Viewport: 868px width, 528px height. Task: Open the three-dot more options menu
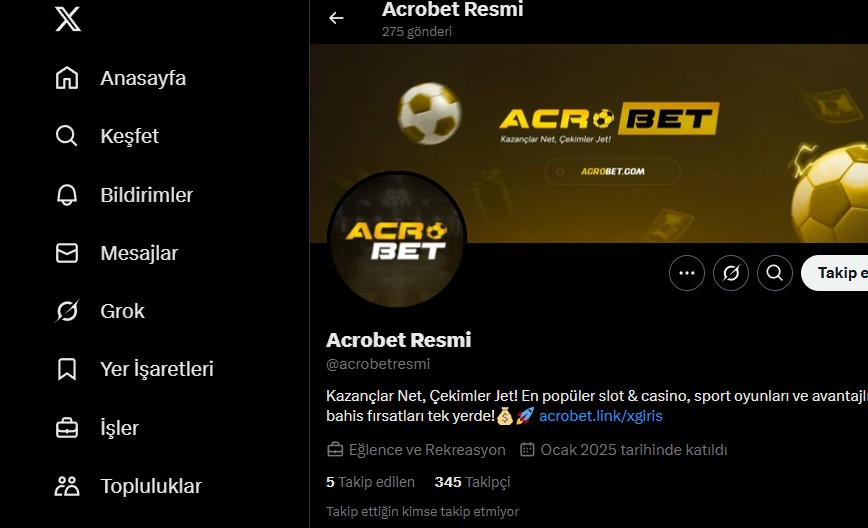pyautogui.click(x=686, y=273)
